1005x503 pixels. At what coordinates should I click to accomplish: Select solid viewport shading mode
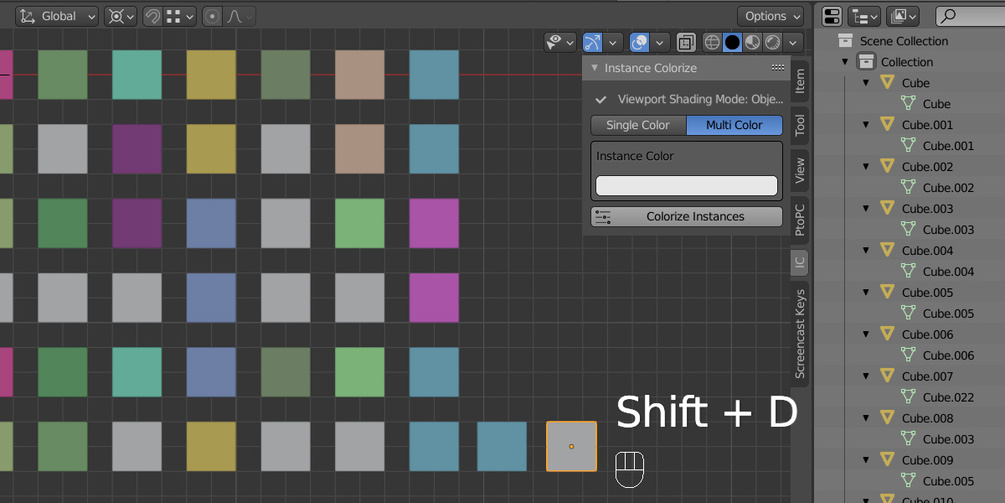pyautogui.click(x=732, y=42)
